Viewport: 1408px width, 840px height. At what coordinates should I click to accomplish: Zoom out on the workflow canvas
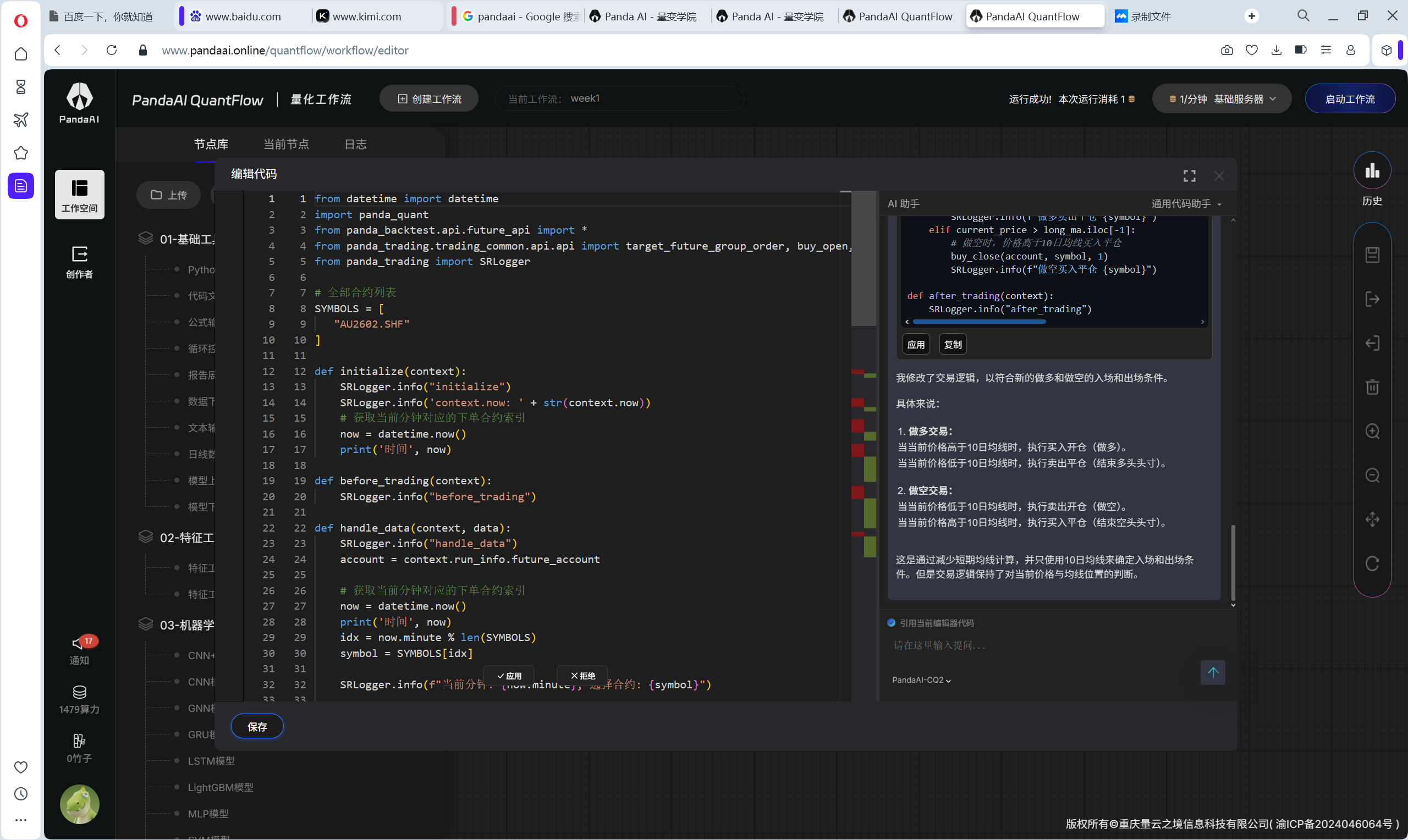click(x=1372, y=476)
